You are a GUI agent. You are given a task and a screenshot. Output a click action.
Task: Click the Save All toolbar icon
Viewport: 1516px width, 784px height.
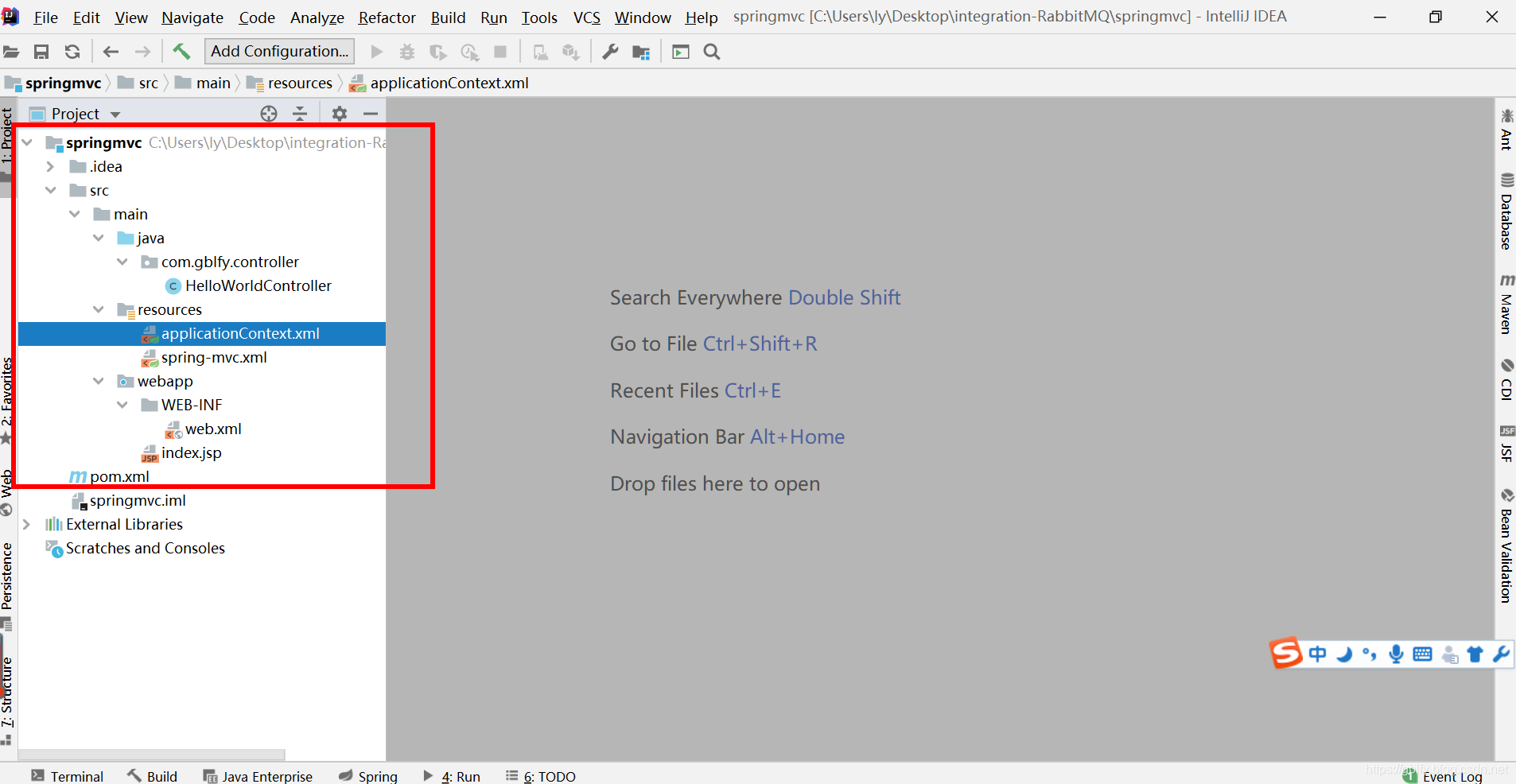41,52
